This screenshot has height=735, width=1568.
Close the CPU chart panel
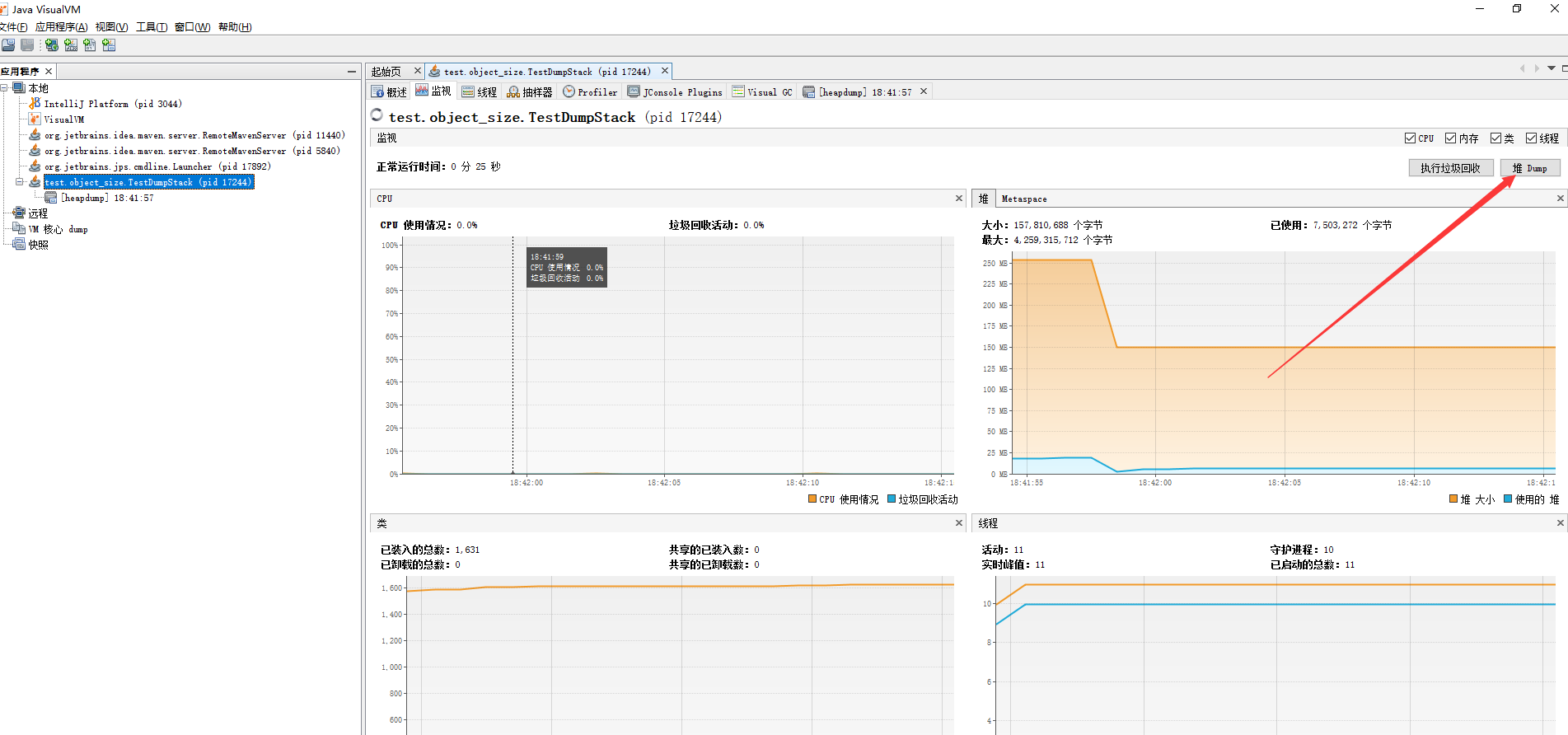pos(959,199)
